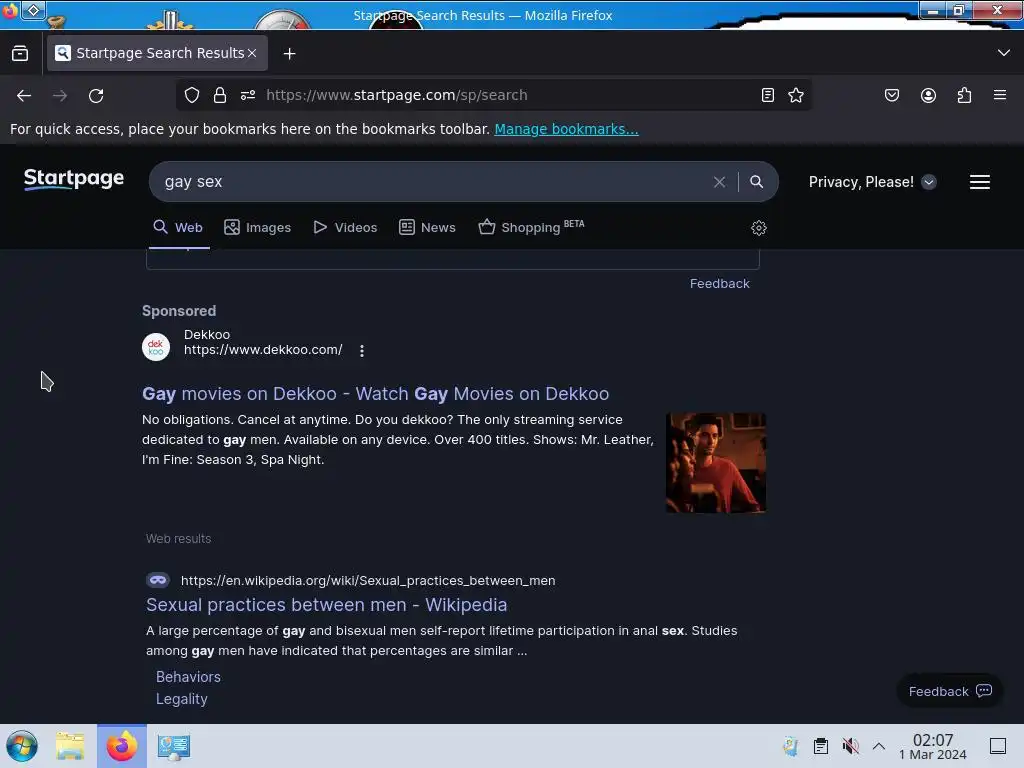Show the desktop via the taskbar button
Screen dimensions: 1024x768
pos(998,746)
